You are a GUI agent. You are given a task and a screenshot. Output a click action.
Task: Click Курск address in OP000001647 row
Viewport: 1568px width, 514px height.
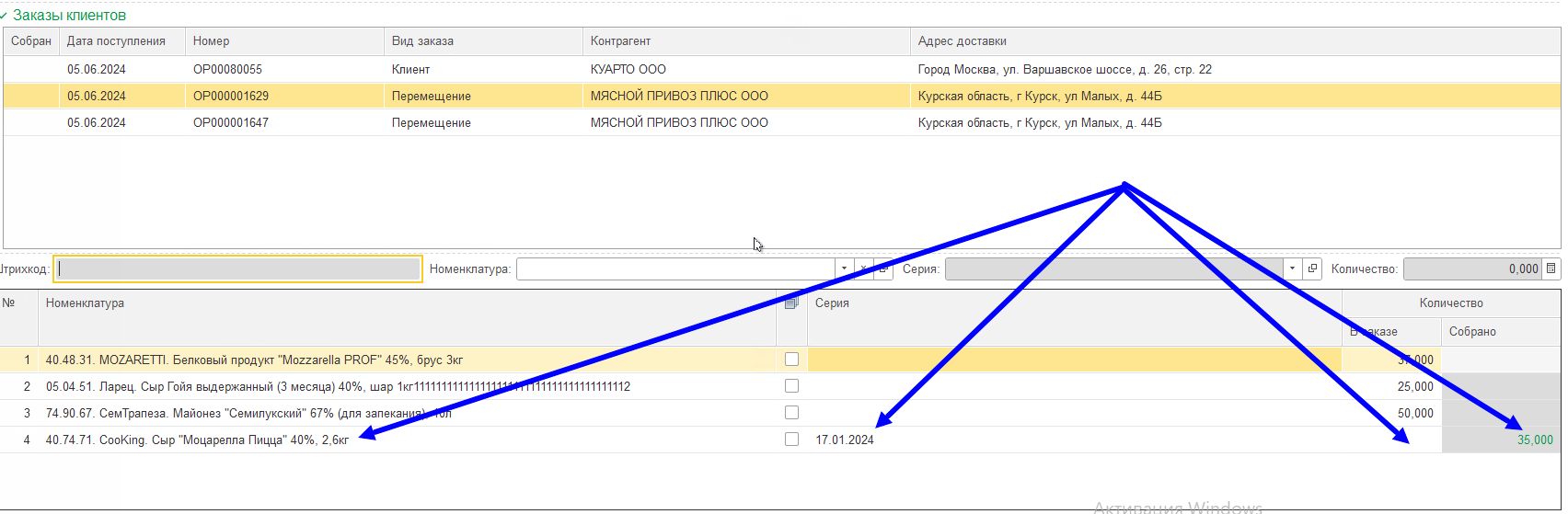(x=1040, y=122)
